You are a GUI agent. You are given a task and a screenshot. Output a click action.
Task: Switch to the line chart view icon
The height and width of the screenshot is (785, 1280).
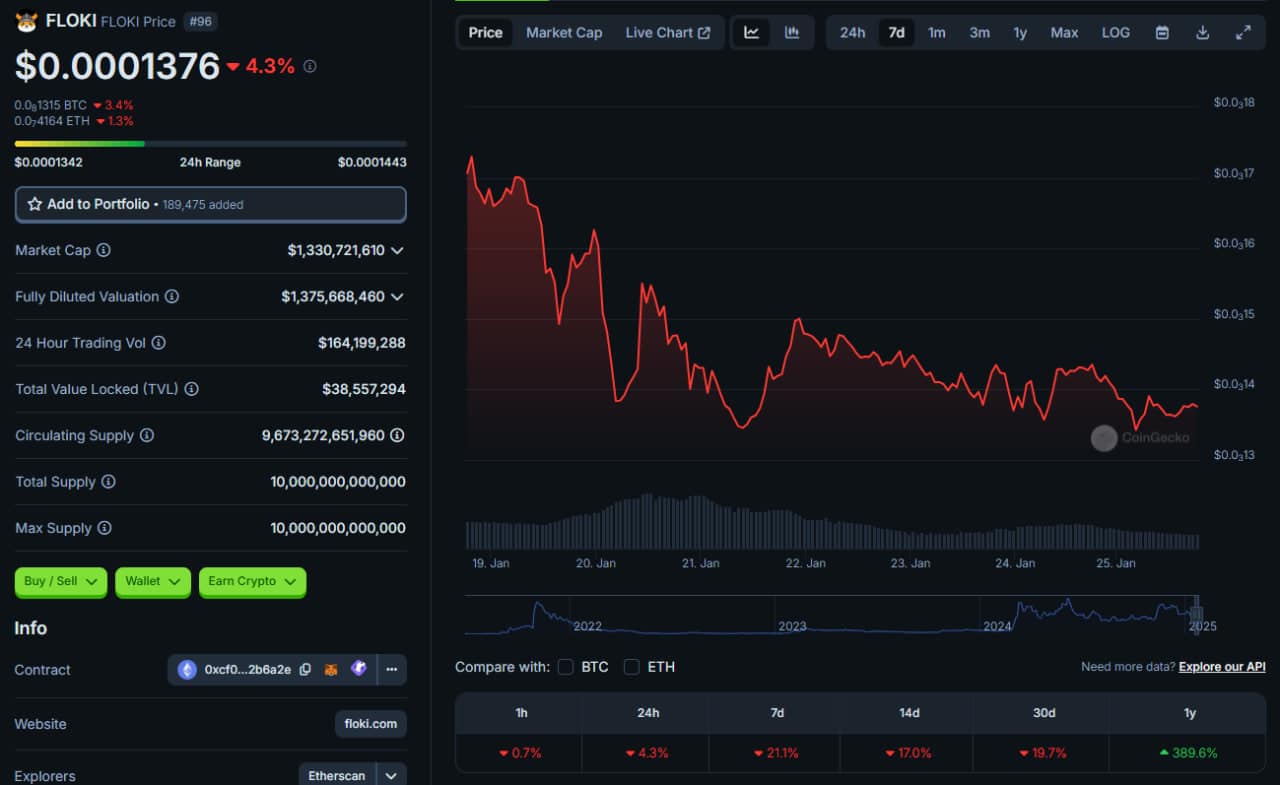click(x=751, y=32)
